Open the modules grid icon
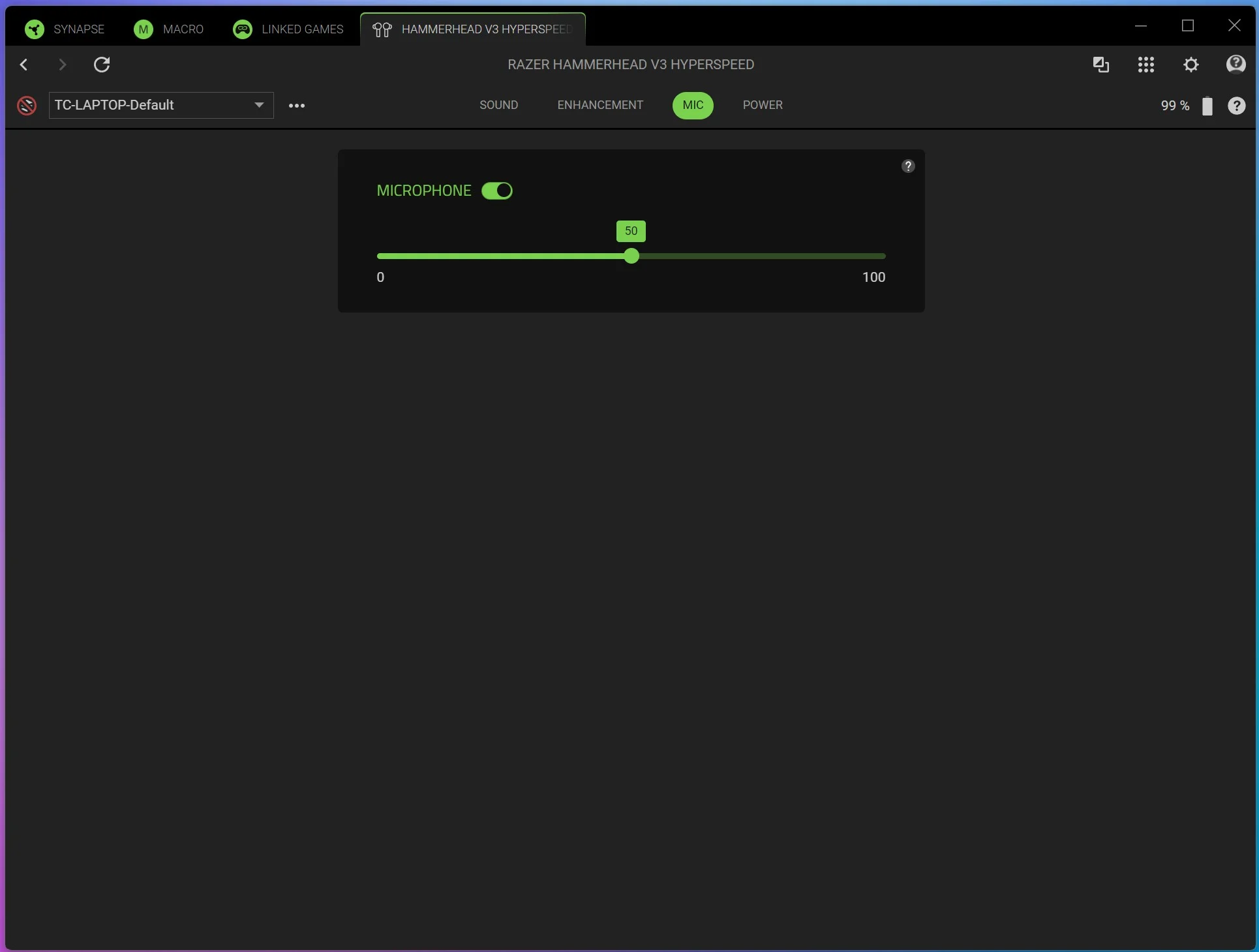The height and width of the screenshot is (952, 1259). 1146,65
